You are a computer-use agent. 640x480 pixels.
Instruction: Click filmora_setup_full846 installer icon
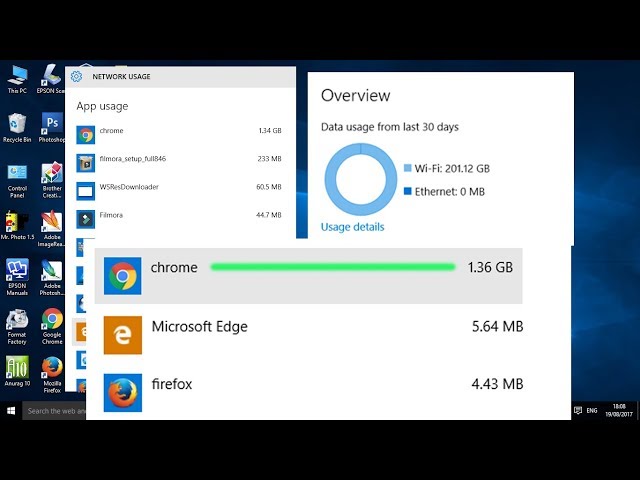[85, 163]
